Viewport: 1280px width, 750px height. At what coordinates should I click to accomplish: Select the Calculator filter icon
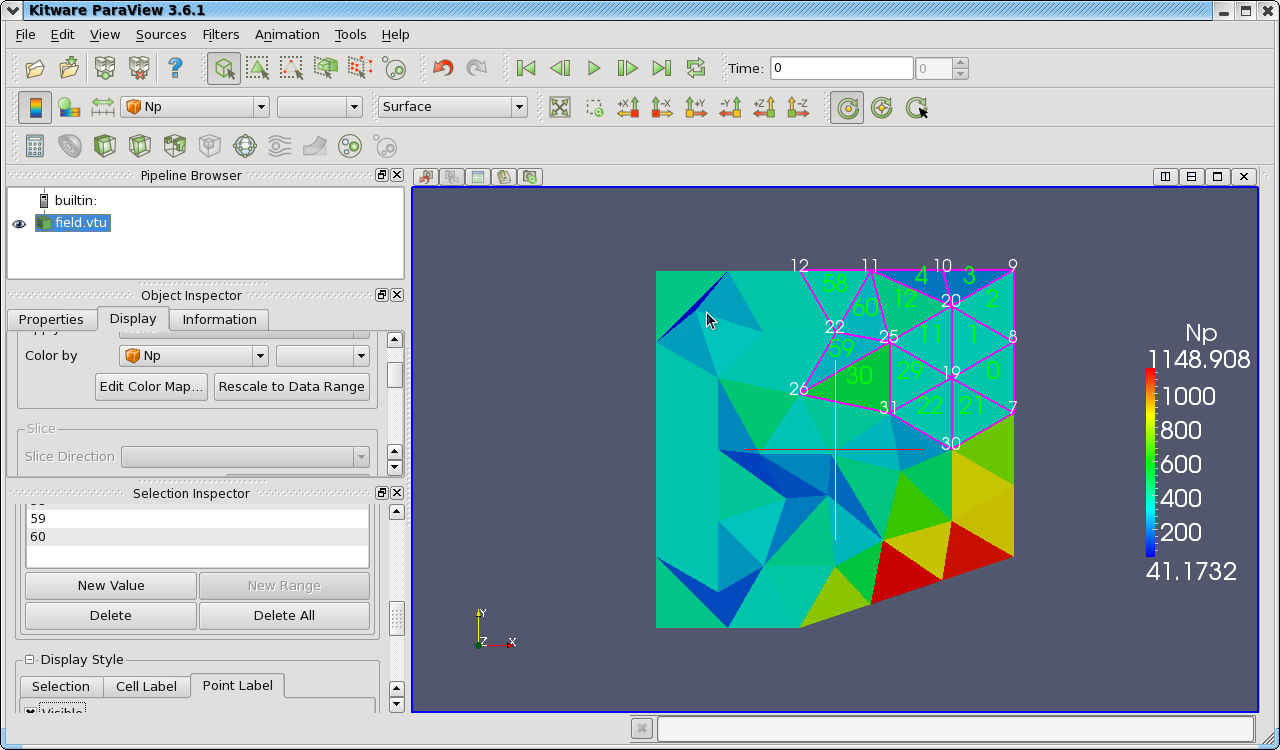(35, 147)
